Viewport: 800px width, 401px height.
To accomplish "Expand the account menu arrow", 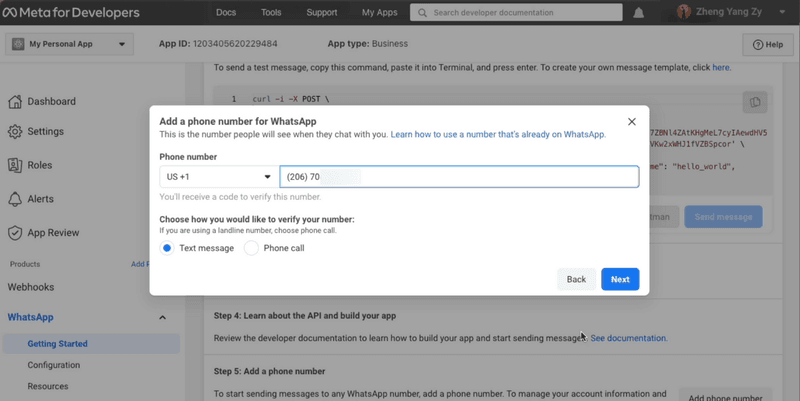I will [782, 12].
